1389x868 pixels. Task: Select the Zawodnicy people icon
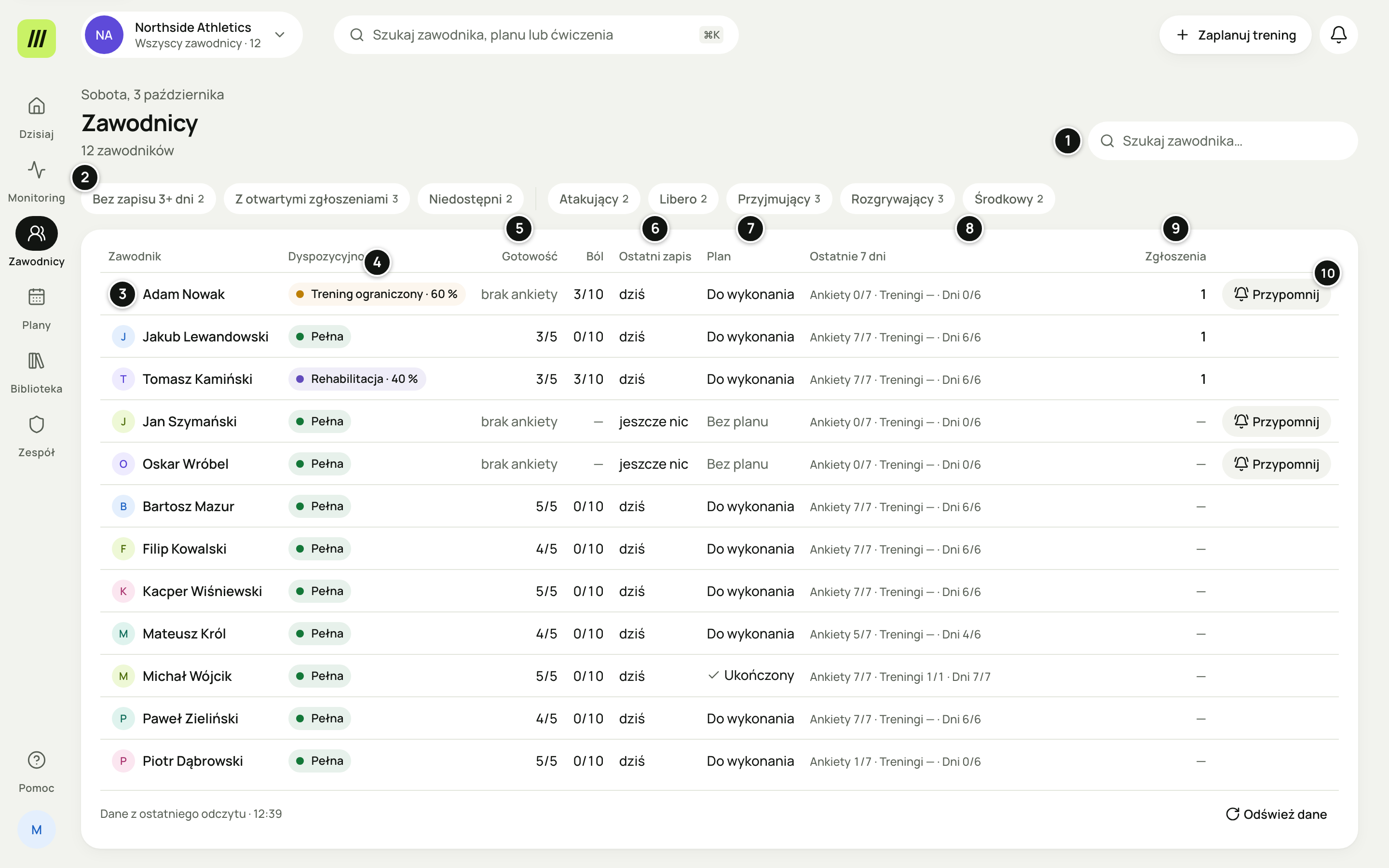pyautogui.click(x=36, y=233)
